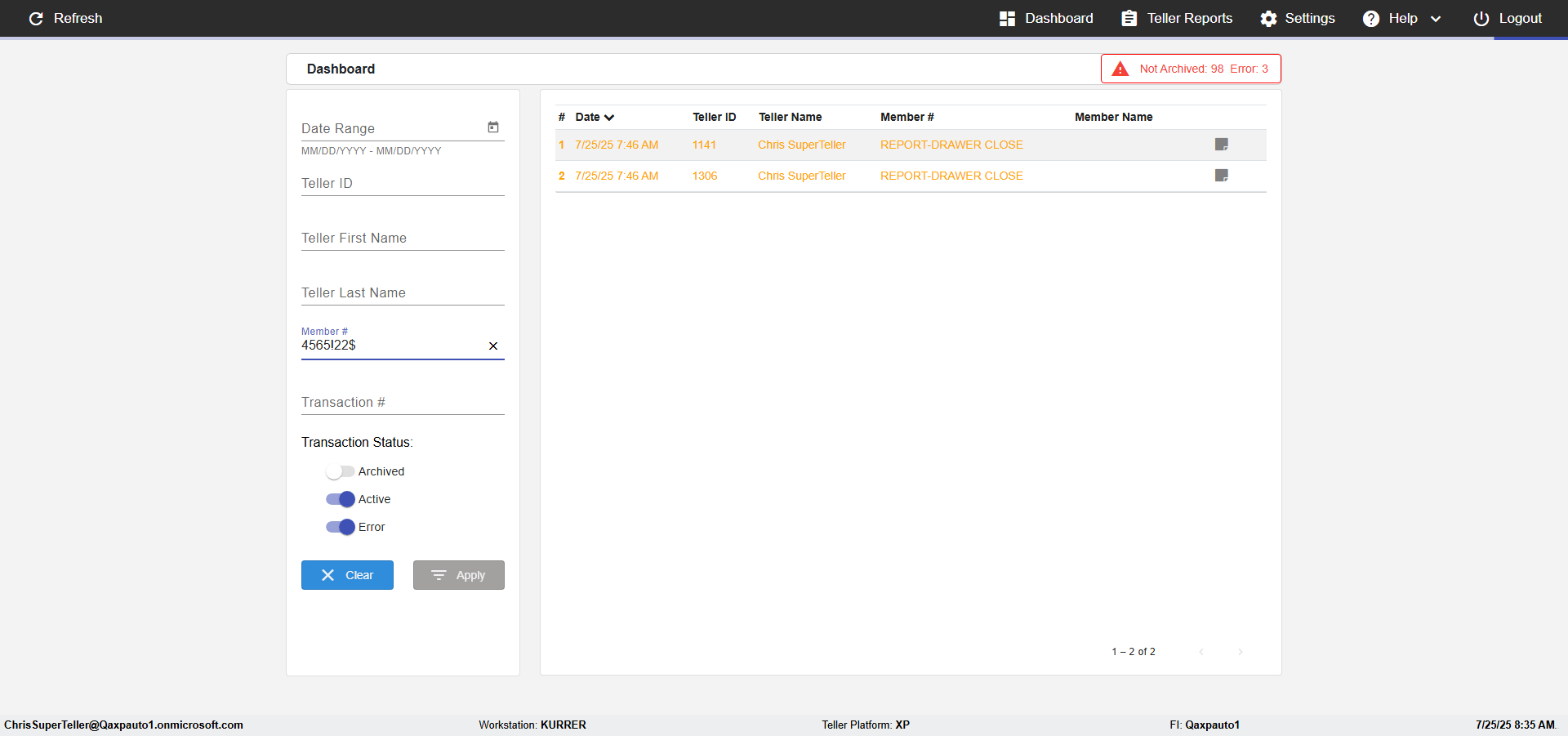The width and height of the screenshot is (1568, 736).
Task: Open the Dashboard menu item
Action: click(1046, 18)
